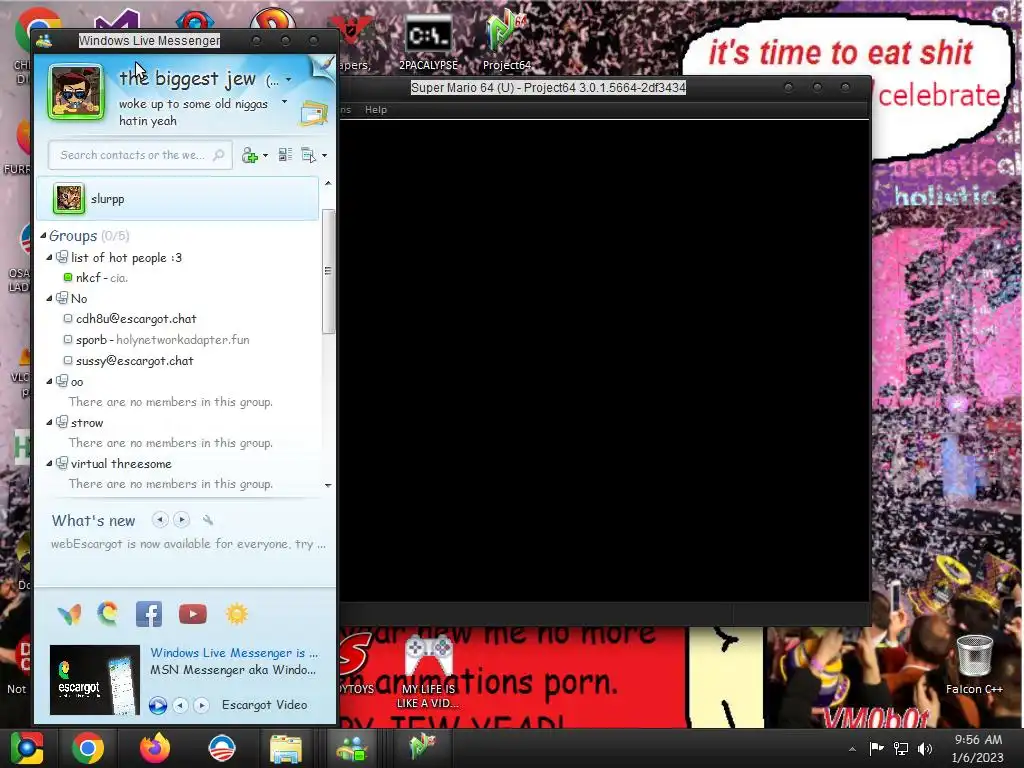This screenshot has height=768, width=1024.
Task: Go to next Escargot video
Action: tap(202, 705)
